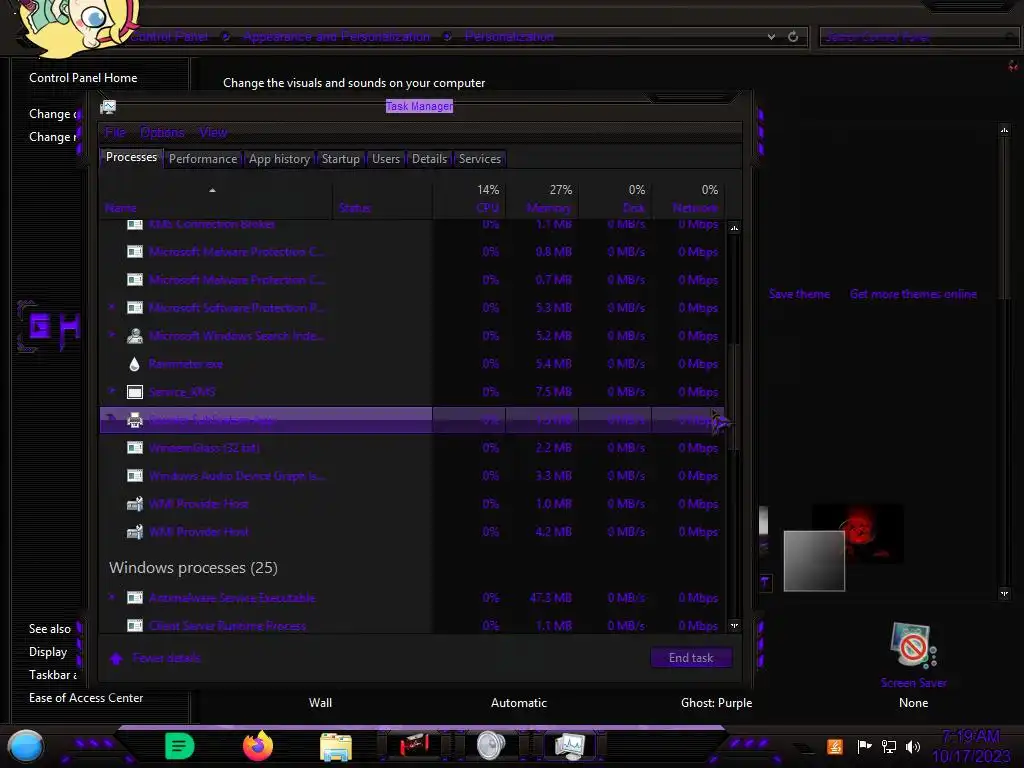Click the second WMI Provider Host icon
Screen dimensions: 1024x768
pyautogui.click(x=135, y=532)
